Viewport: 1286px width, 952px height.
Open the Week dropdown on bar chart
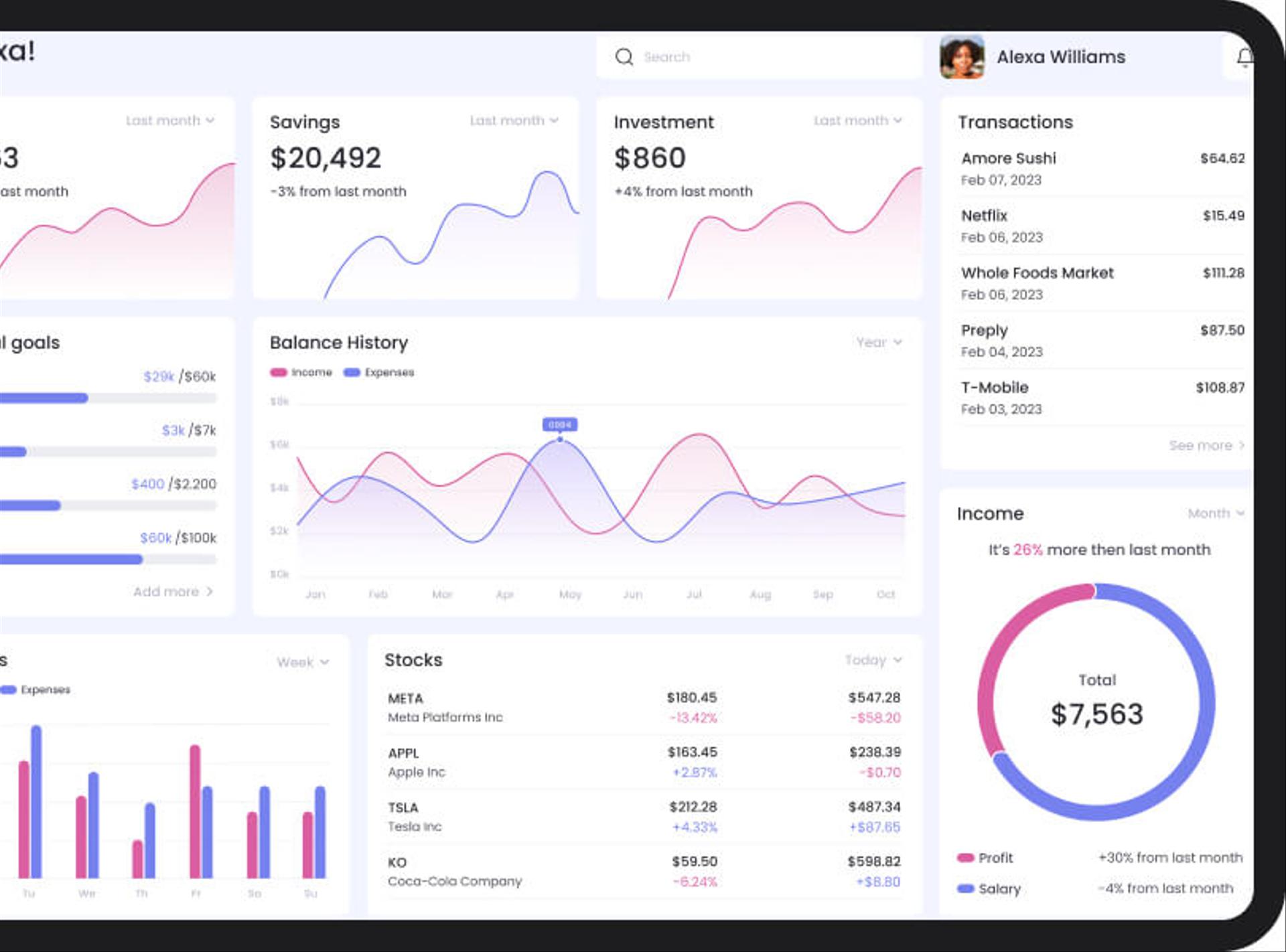[303, 662]
